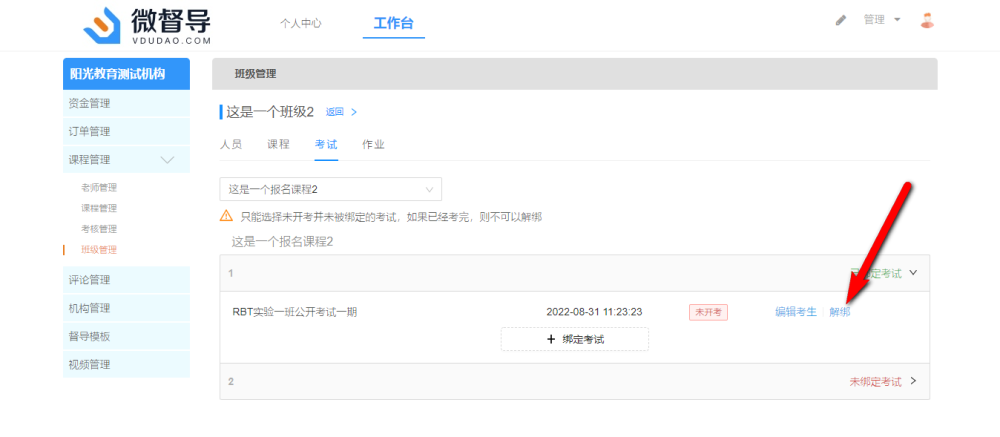Open 课程管理 submenu item under 老师管理

[x=99, y=208]
